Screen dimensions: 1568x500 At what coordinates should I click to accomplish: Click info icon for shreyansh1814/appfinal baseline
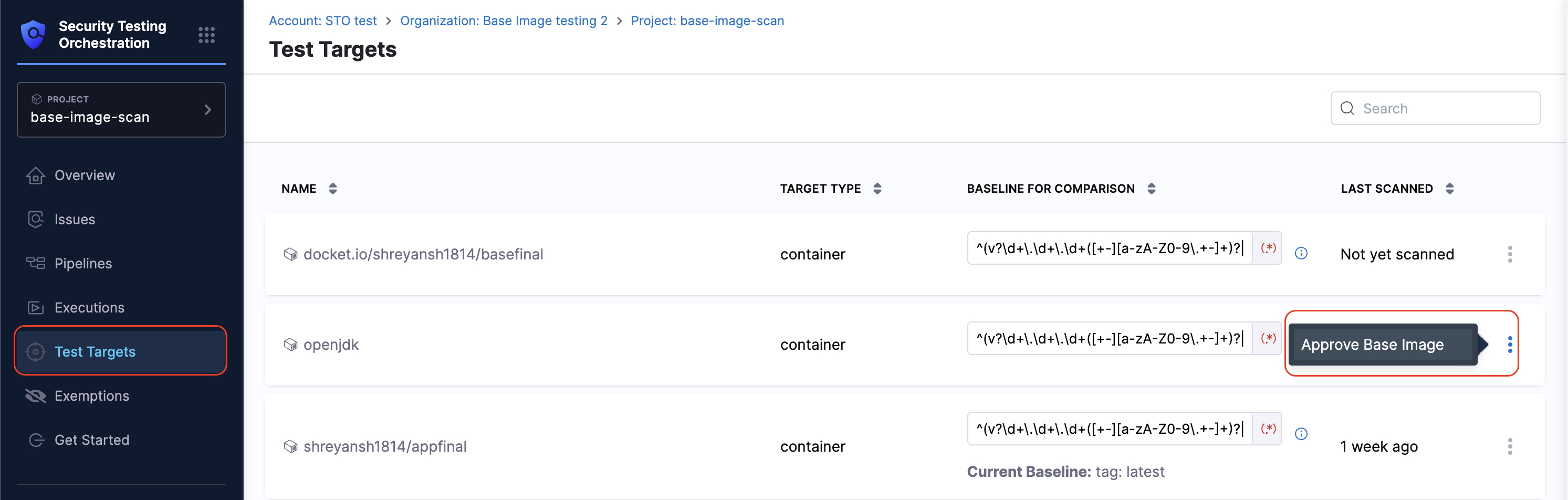pyautogui.click(x=1301, y=434)
